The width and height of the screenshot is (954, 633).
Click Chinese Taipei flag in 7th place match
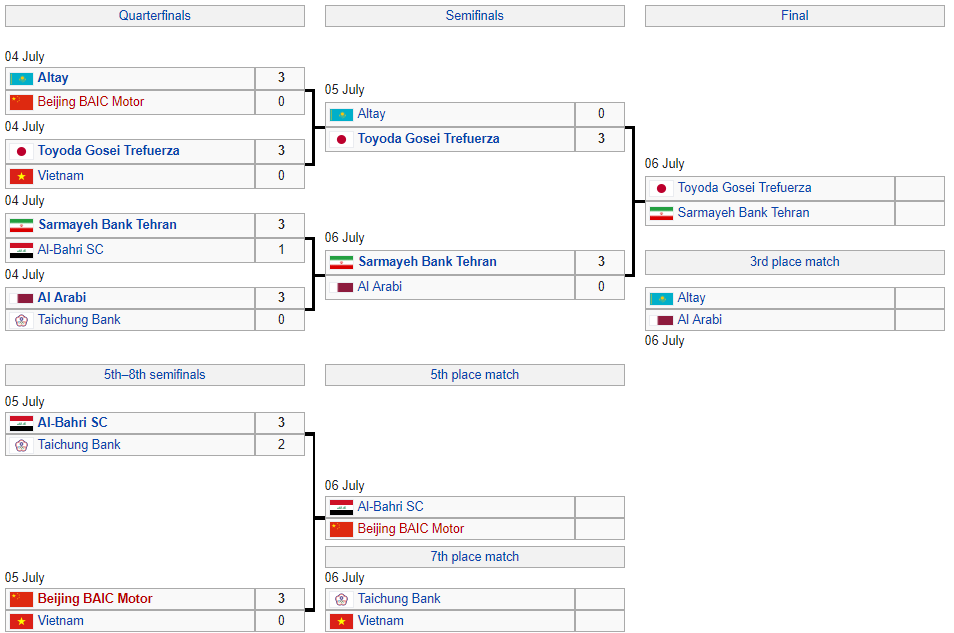coord(341,600)
